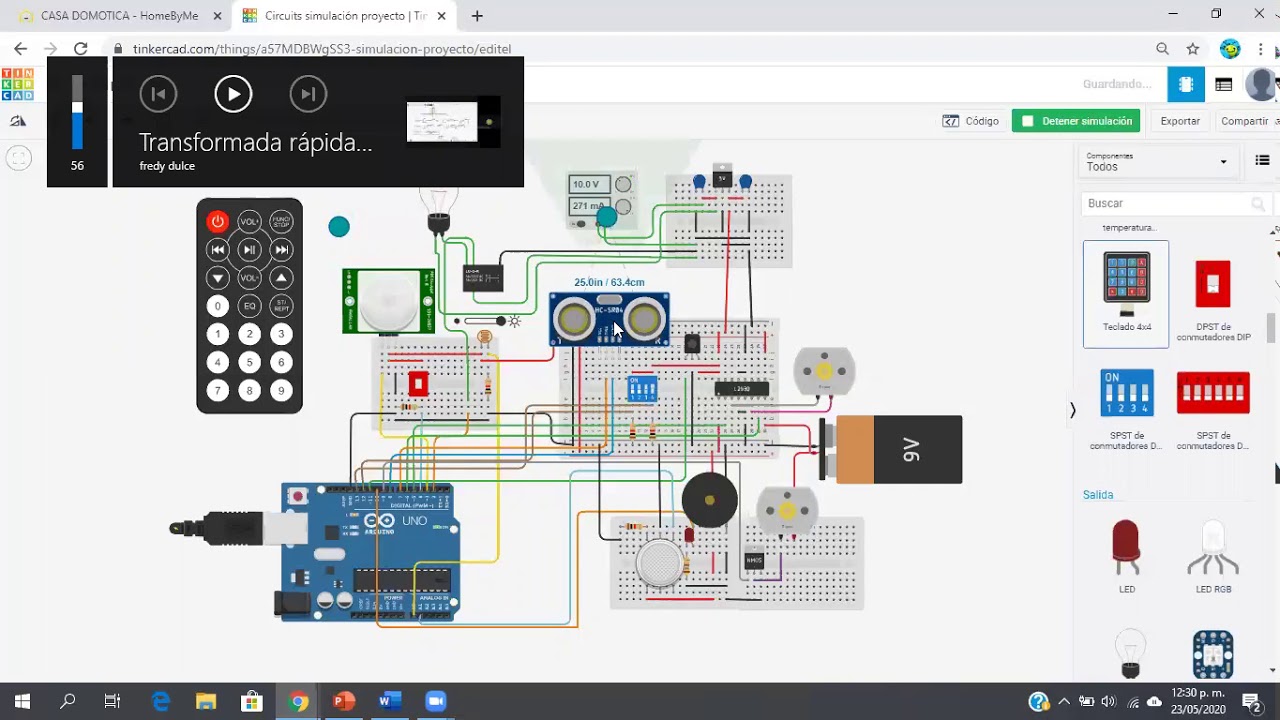Click VOL- on the IR remote
Screen dimensions: 1280x720
pos(249,278)
